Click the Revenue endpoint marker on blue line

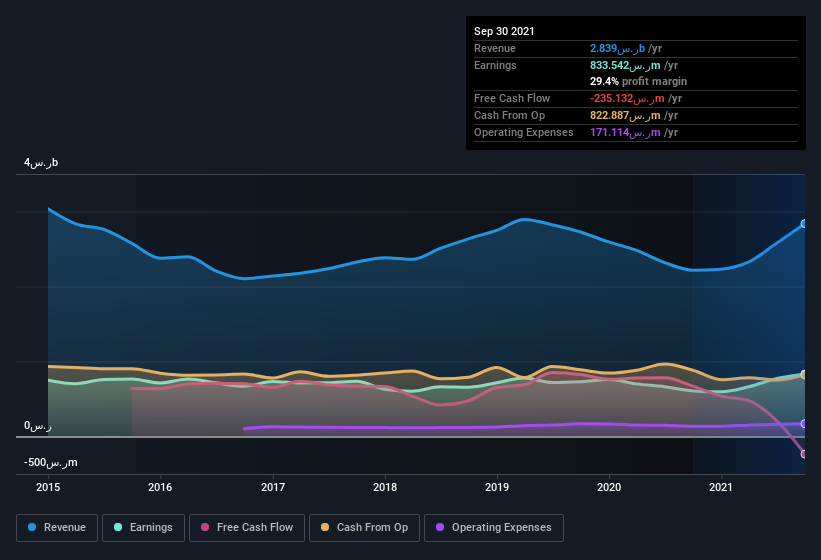(804, 224)
